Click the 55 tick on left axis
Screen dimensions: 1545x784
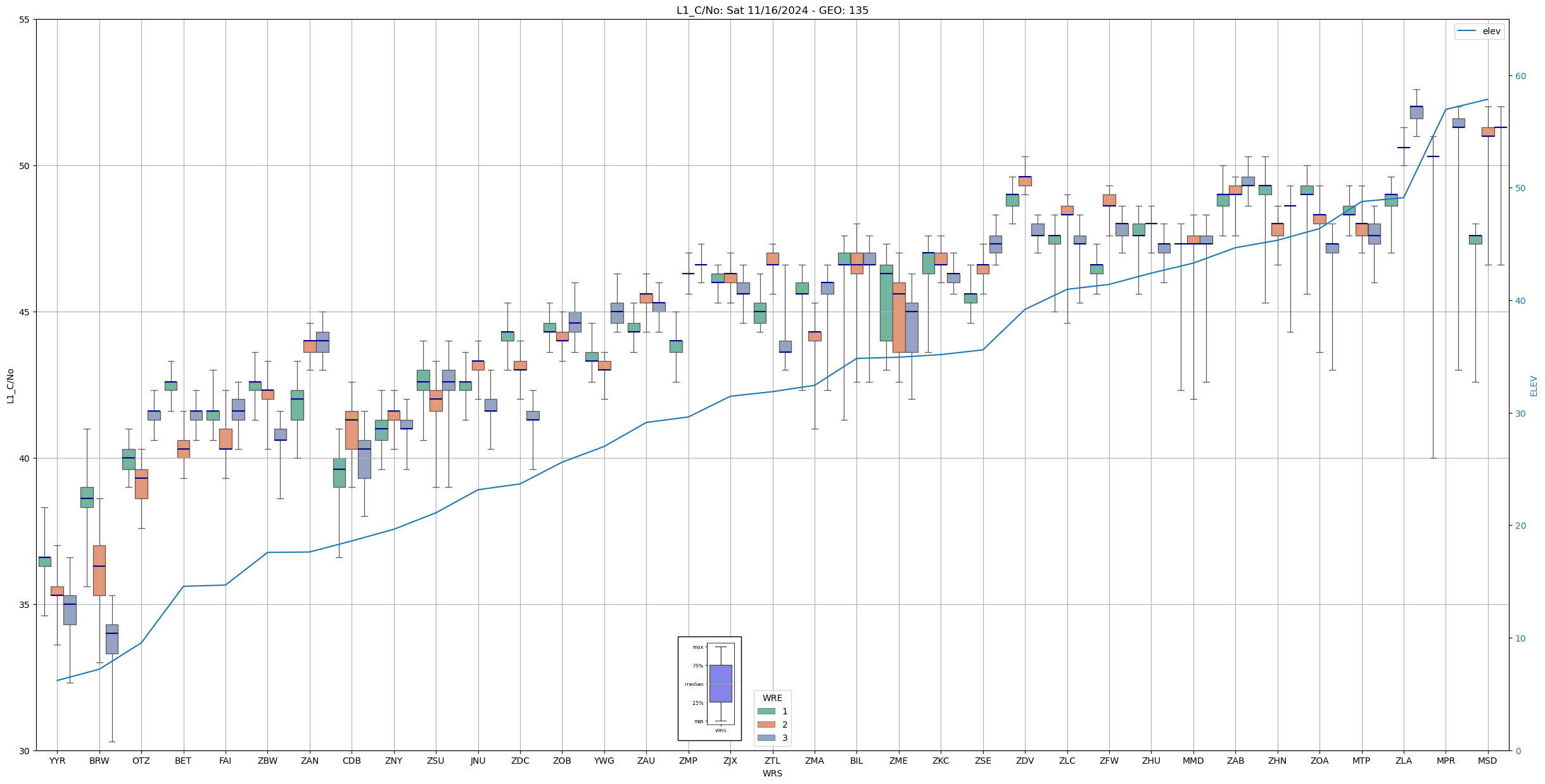point(25,20)
